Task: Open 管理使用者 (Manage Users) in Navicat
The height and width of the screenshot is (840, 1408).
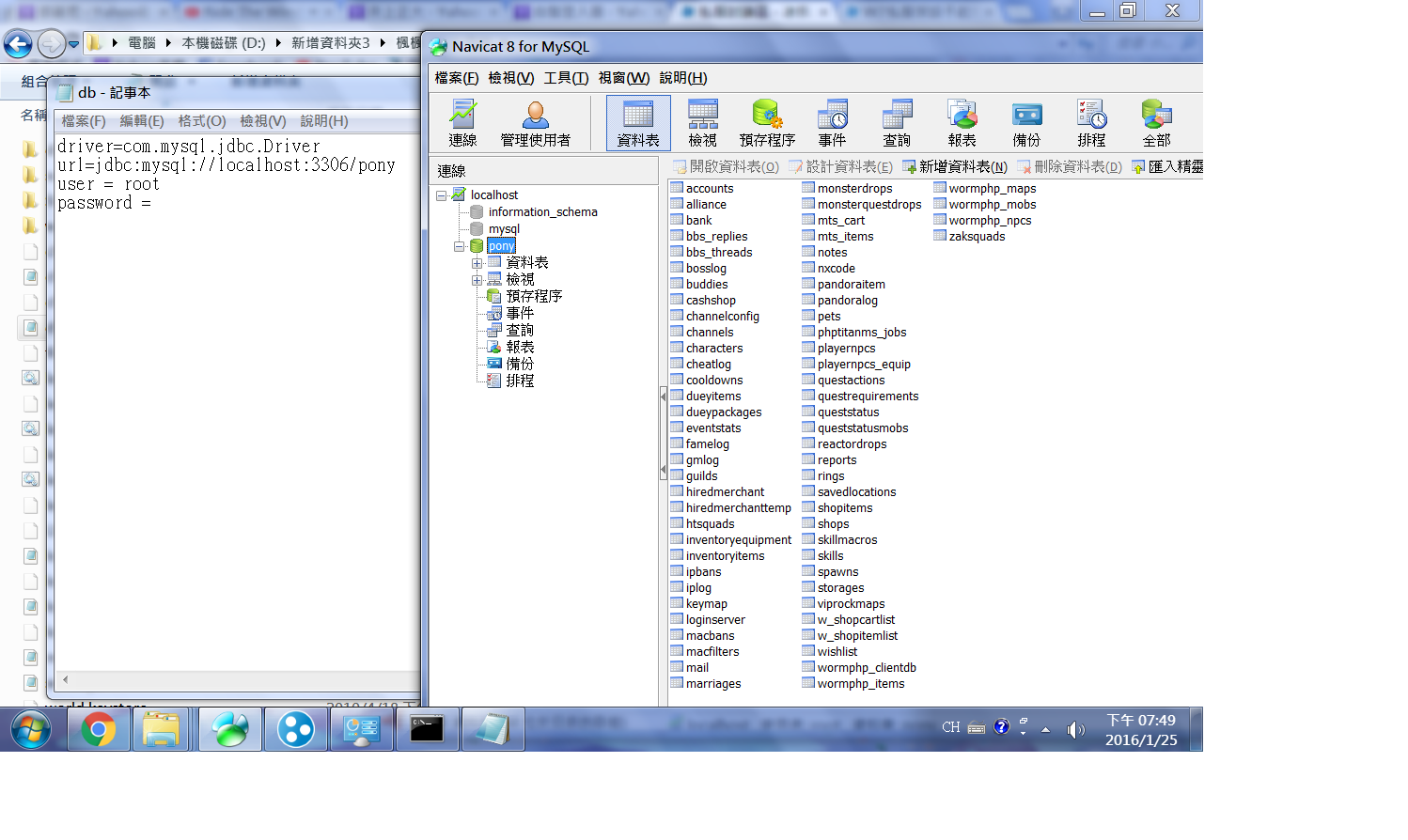Action: [535, 123]
